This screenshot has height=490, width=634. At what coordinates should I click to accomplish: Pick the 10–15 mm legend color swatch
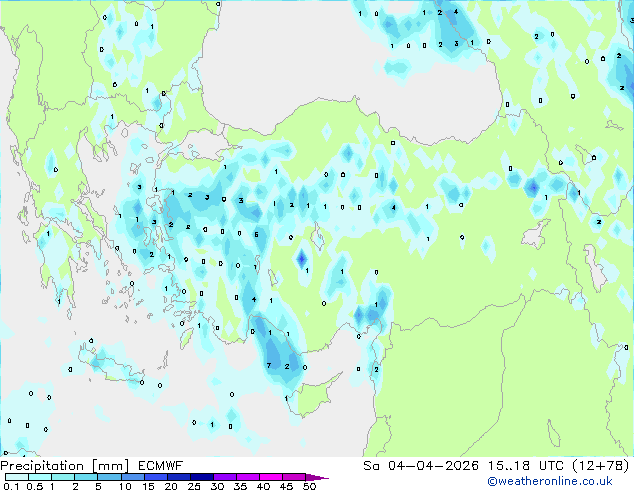point(132,477)
